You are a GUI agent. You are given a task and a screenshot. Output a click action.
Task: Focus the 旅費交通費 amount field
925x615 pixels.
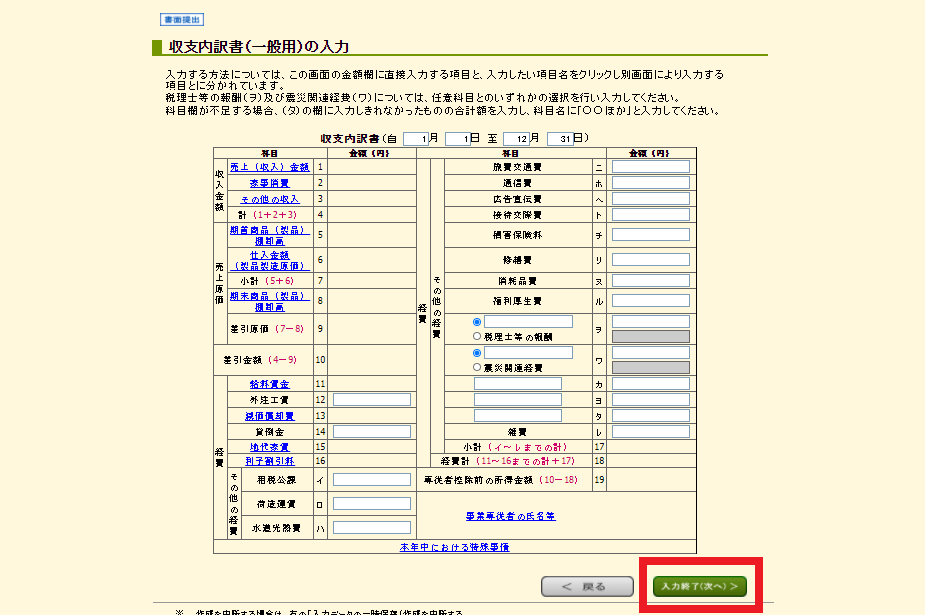point(651,167)
